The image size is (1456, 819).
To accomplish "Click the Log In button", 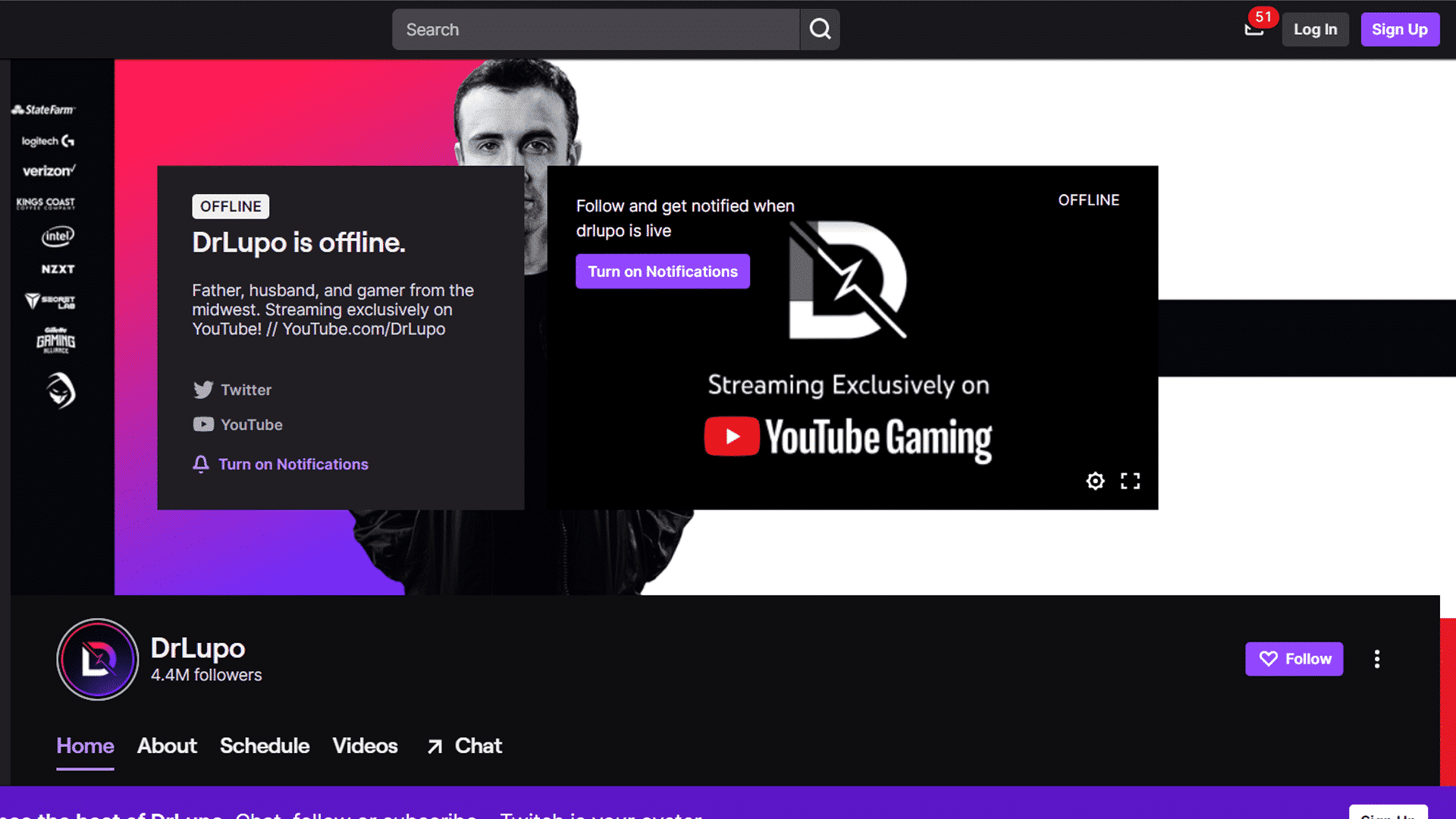I will pyautogui.click(x=1315, y=30).
